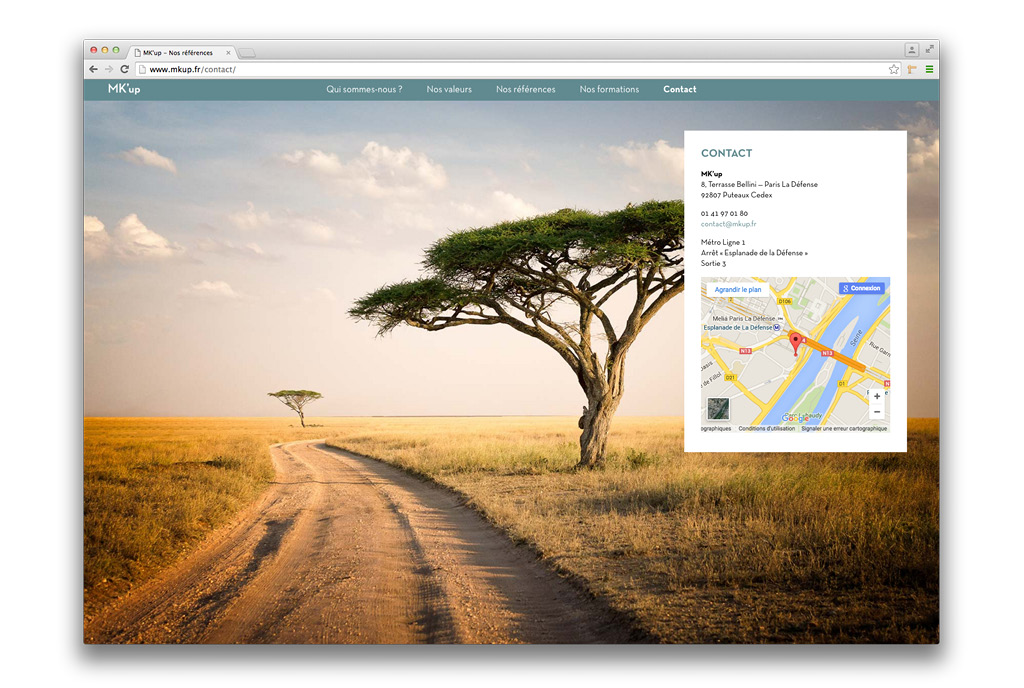Close the 'MK'up – Nos références' tab
The width and height of the screenshot is (1024, 688).
pyautogui.click(x=229, y=52)
